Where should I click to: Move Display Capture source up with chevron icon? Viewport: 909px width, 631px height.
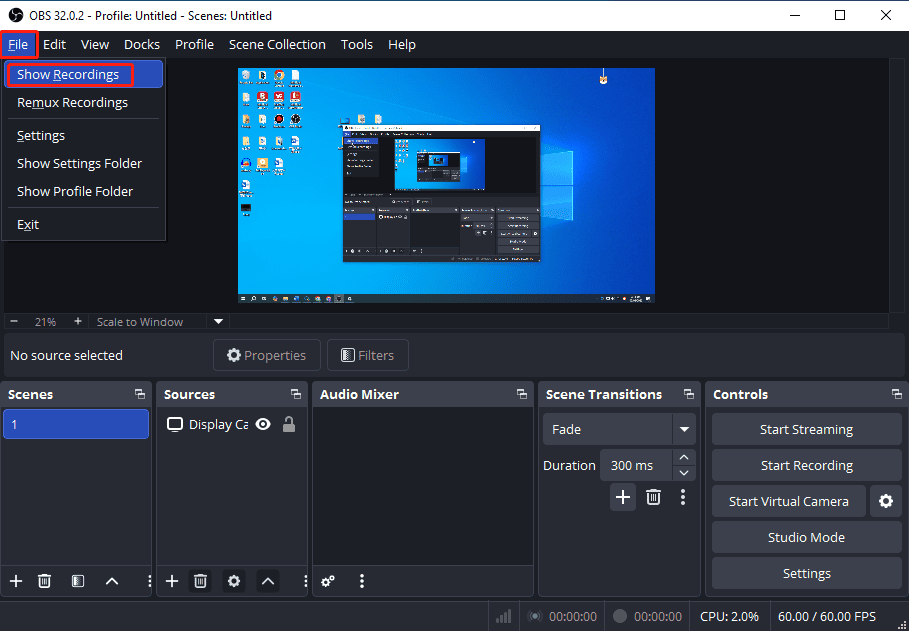267,581
